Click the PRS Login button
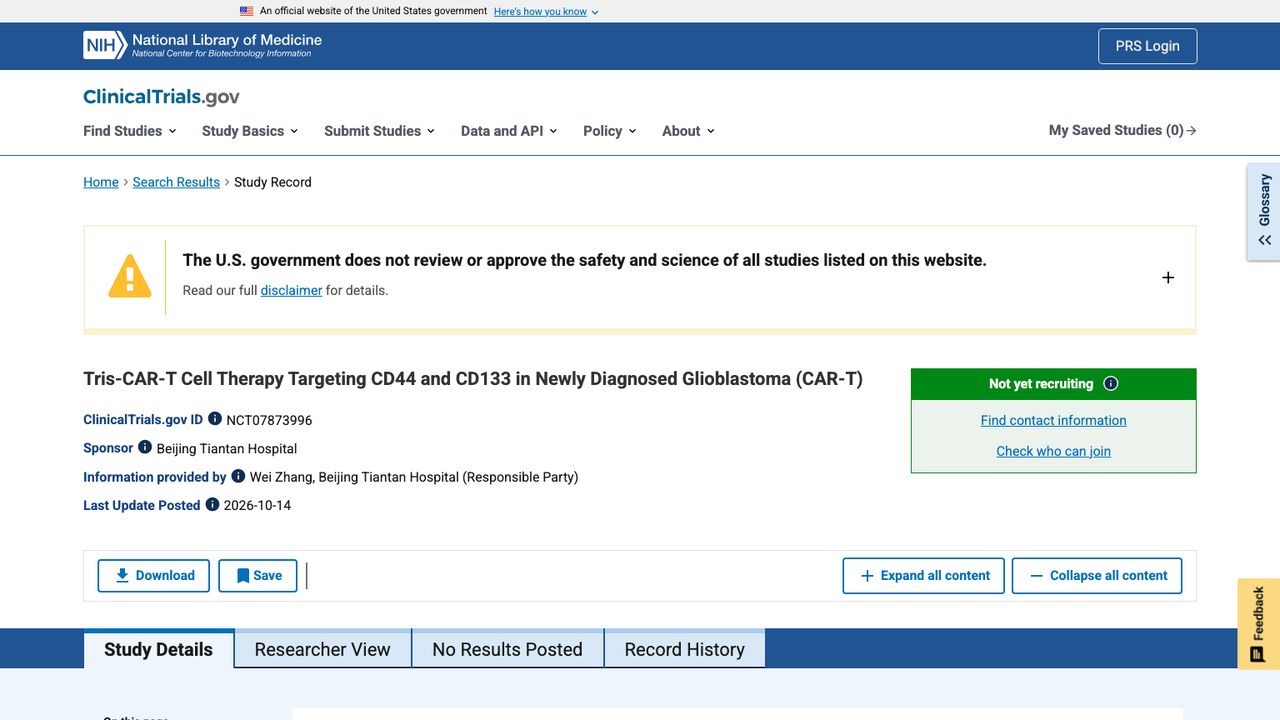This screenshot has height=720, width=1280. coord(1147,46)
